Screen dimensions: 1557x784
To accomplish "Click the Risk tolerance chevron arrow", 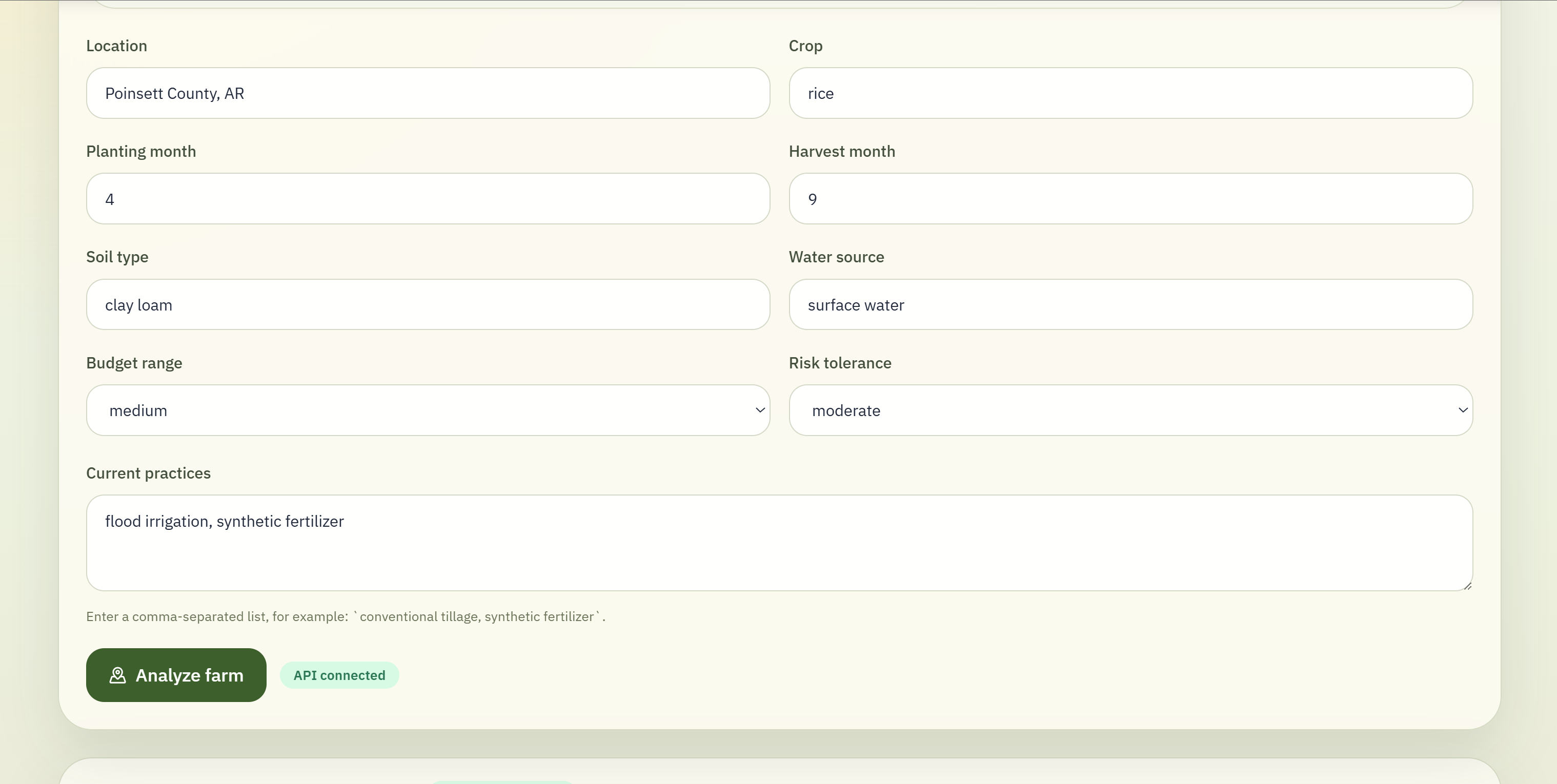I will click(x=1462, y=410).
